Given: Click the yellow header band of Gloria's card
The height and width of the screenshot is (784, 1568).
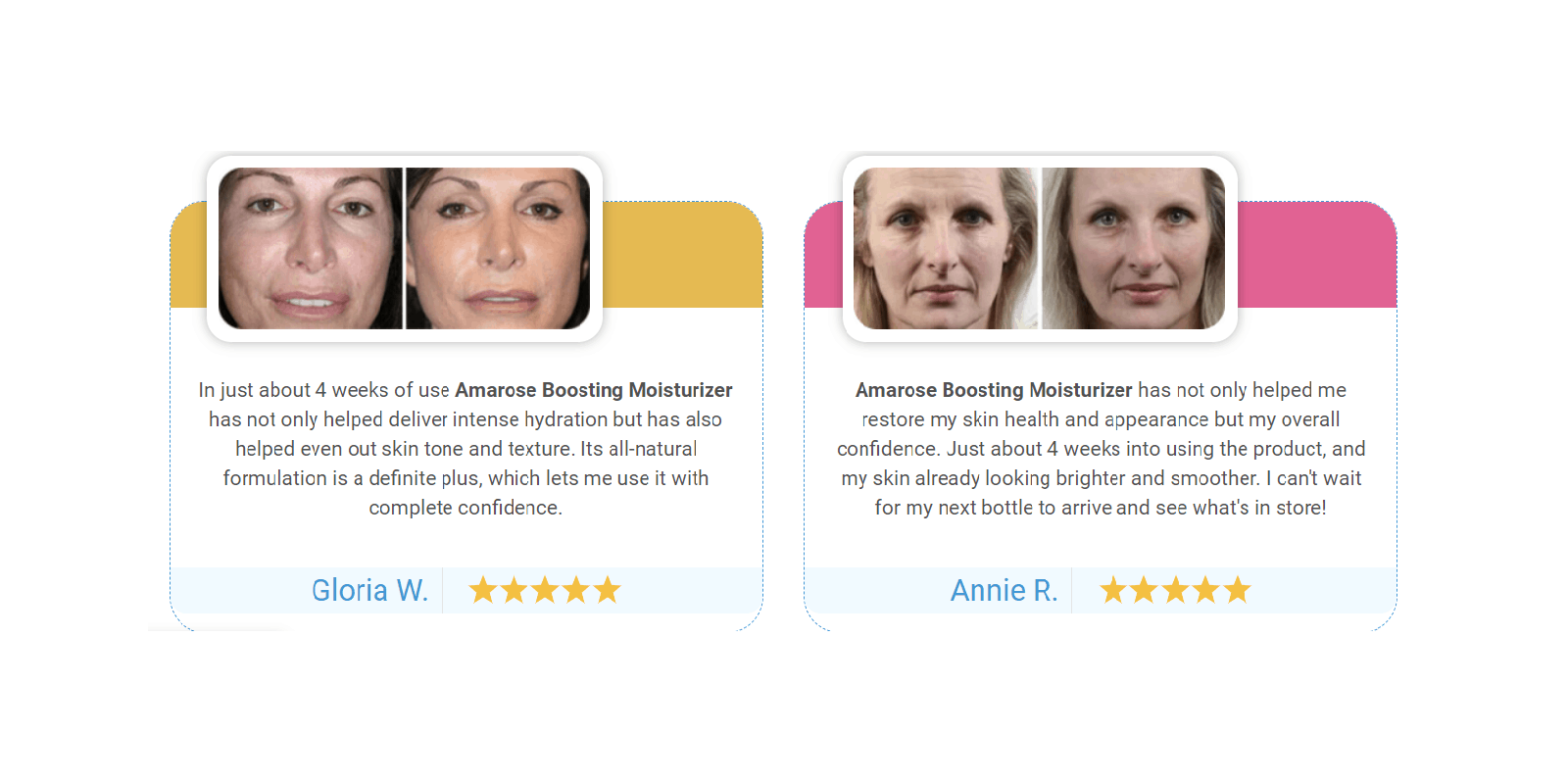Looking at the screenshot, I should [682, 255].
